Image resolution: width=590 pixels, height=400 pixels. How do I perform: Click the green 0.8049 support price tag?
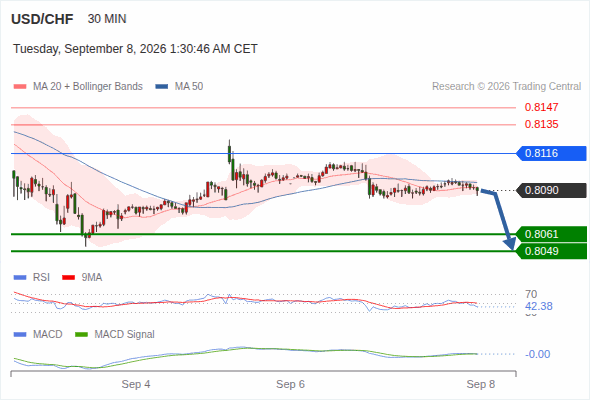[x=552, y=251]
